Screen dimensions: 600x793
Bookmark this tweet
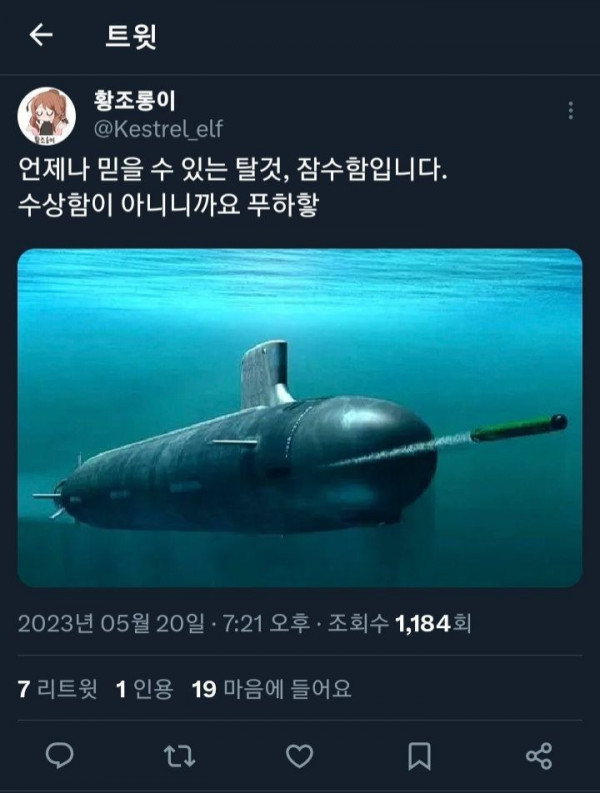(x=419, y=756)
